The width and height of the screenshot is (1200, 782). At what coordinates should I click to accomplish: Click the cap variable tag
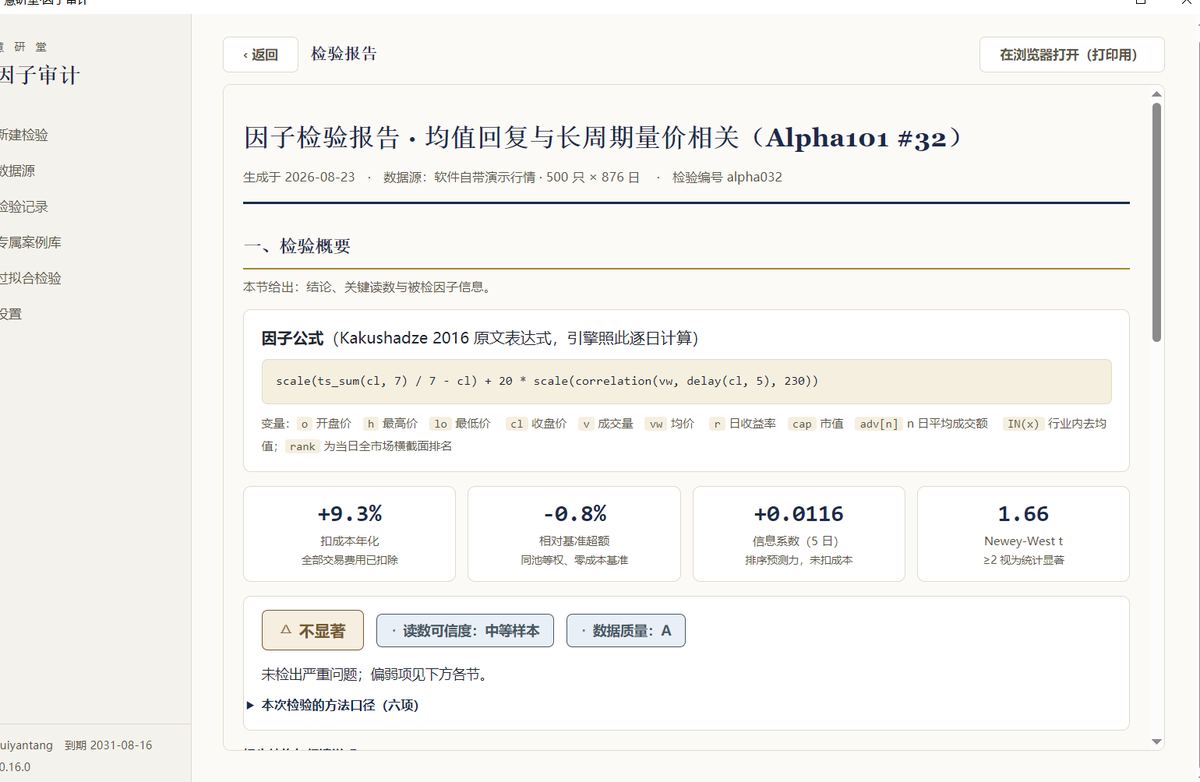pos(802,424)
